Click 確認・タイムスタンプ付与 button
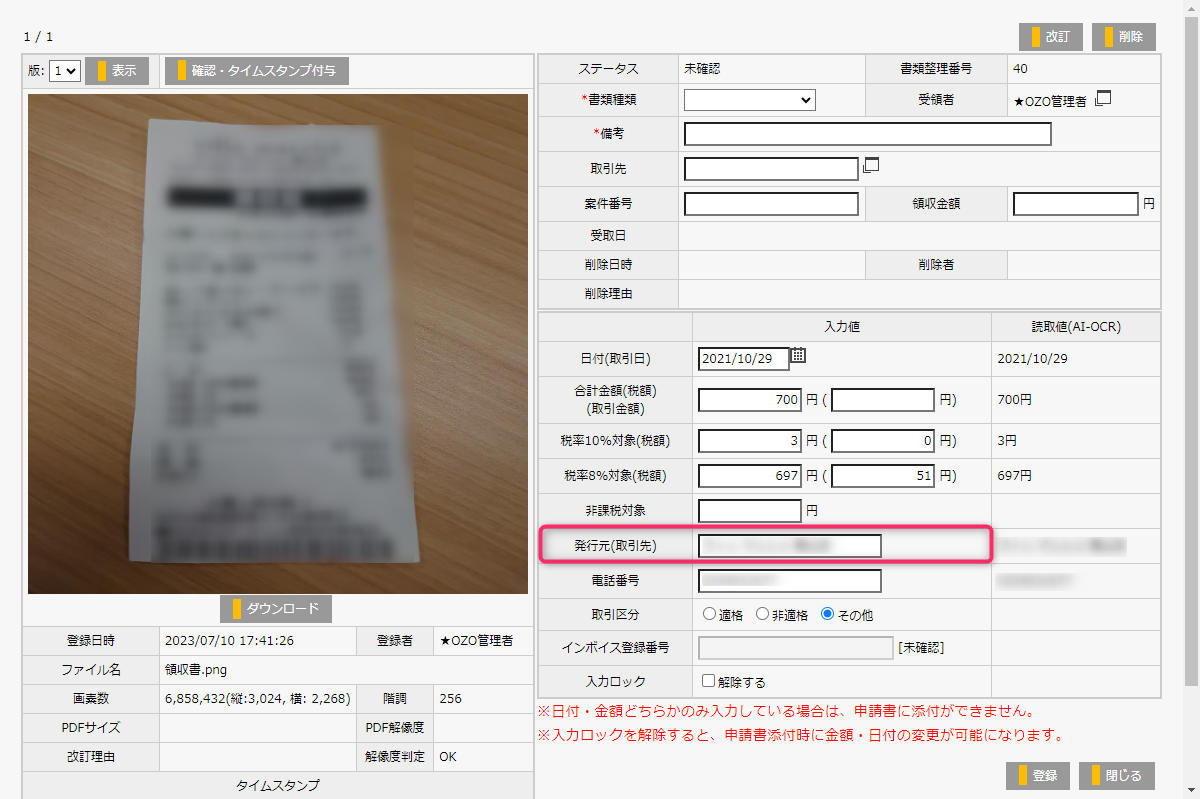1200x799 pixels. pyautogui.click(x=257, y=71)
